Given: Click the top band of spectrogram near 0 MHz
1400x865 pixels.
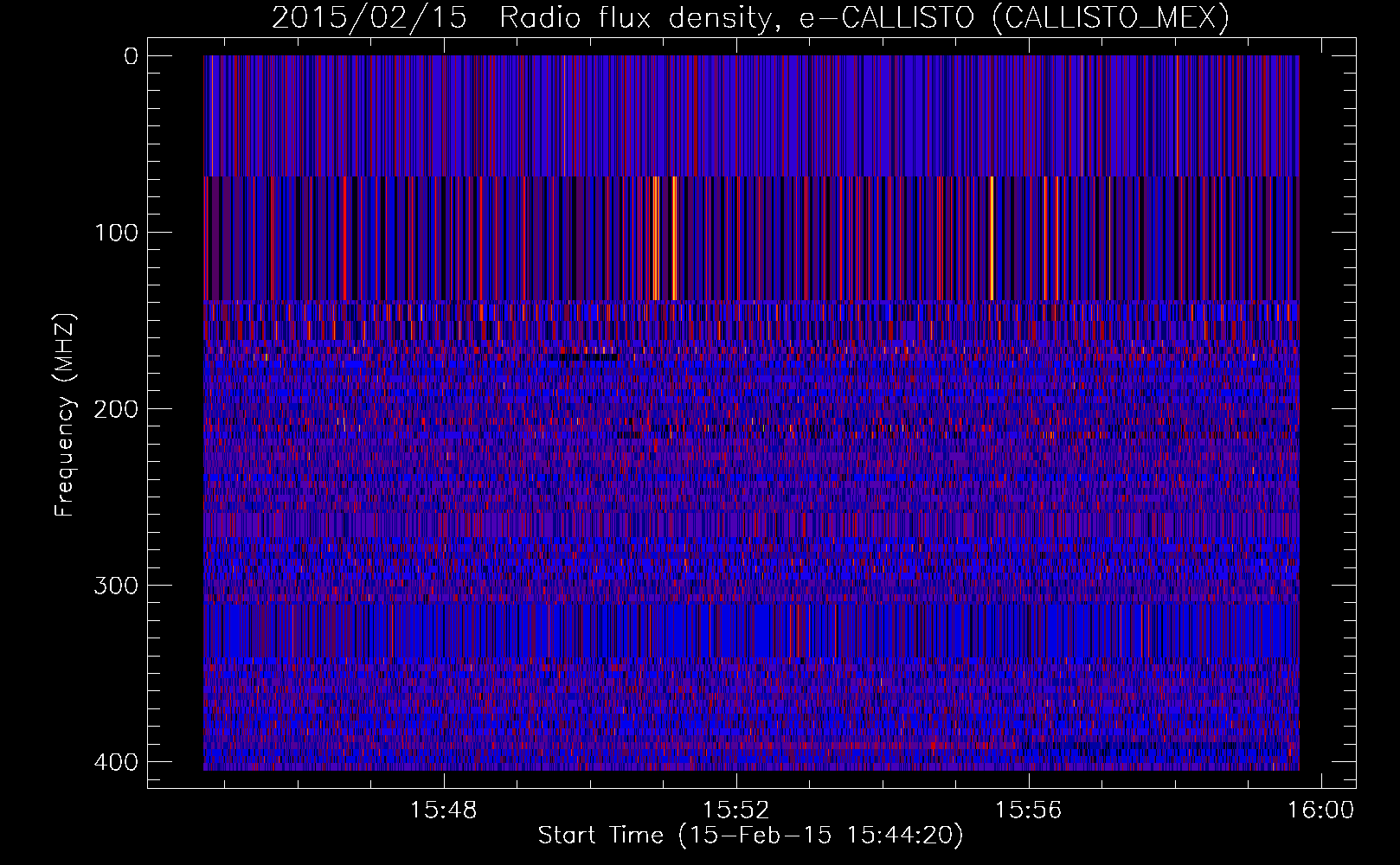Looking at the screenshot, I should (x=751, y=116).
